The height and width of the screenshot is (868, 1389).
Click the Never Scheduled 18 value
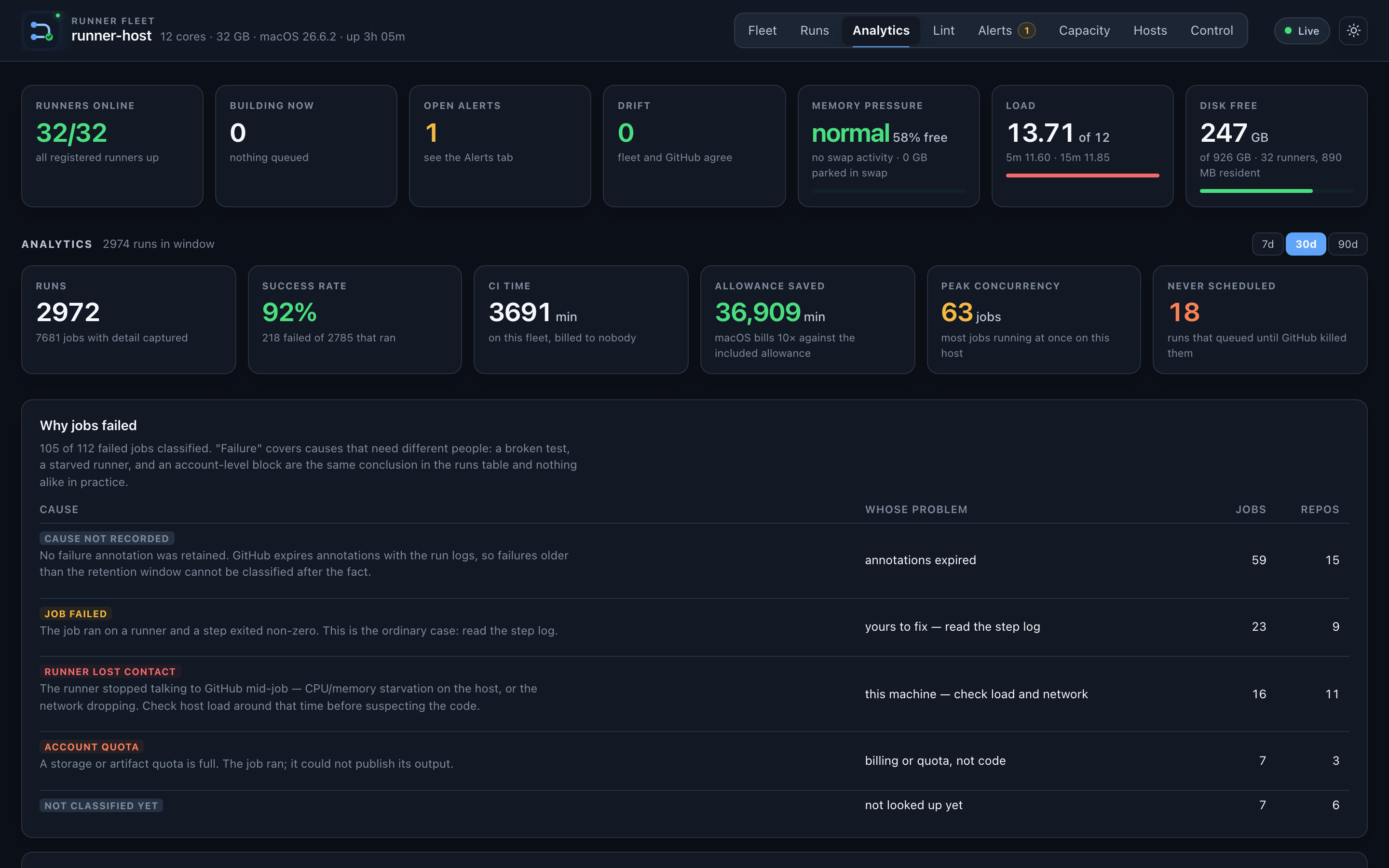click(x=1184, y=312)
